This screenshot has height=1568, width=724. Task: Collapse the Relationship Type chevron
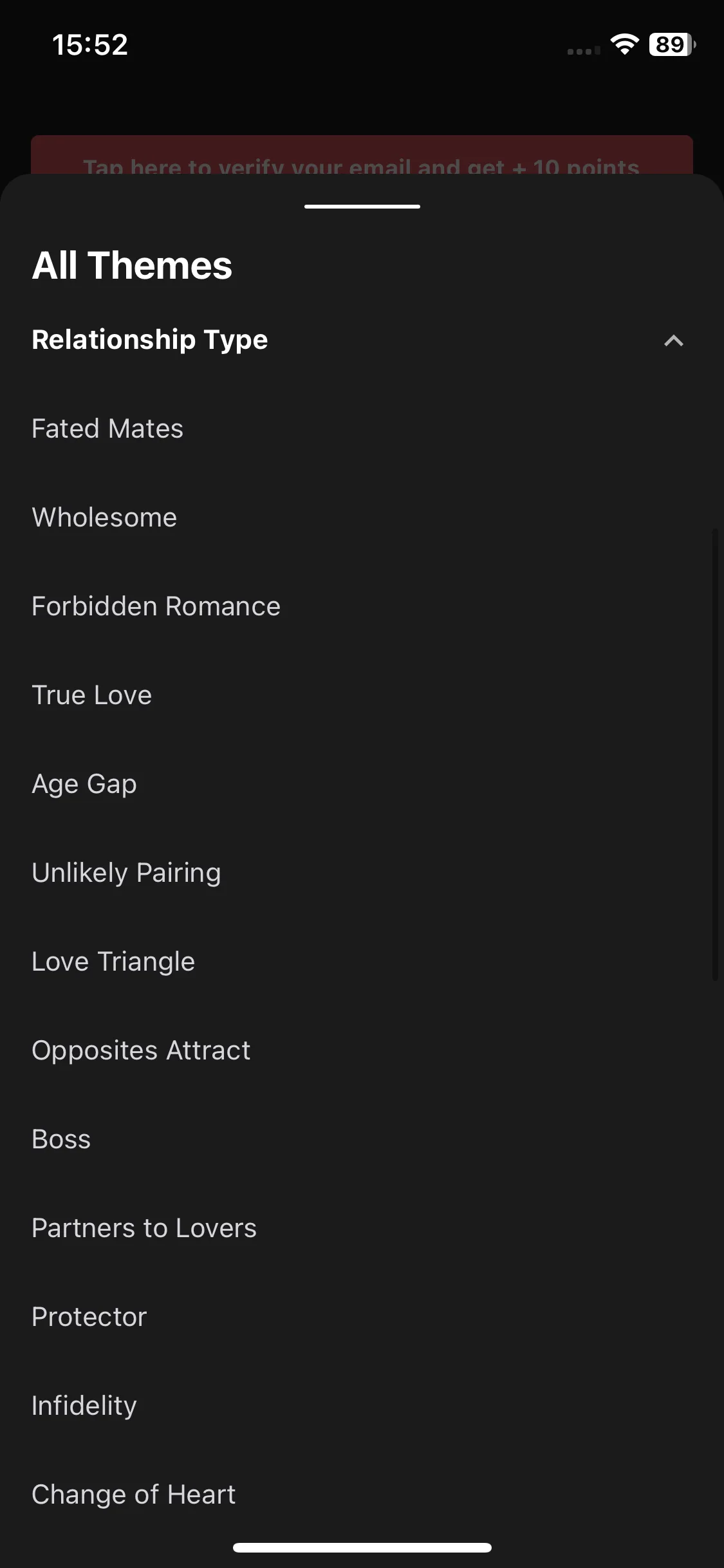pyautogui.click(x=673, y=341)
